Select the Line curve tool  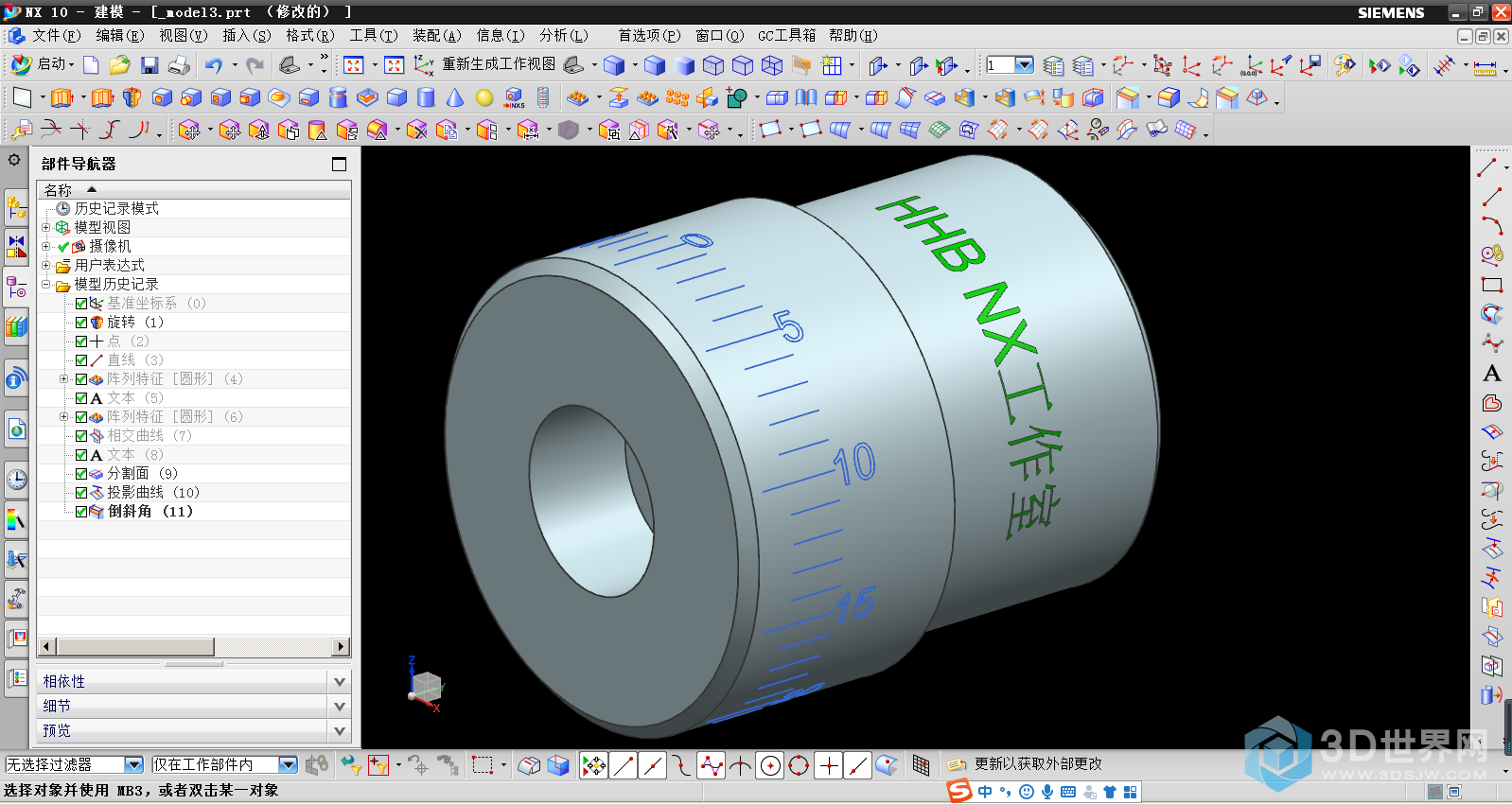[x=1492, y=197]
